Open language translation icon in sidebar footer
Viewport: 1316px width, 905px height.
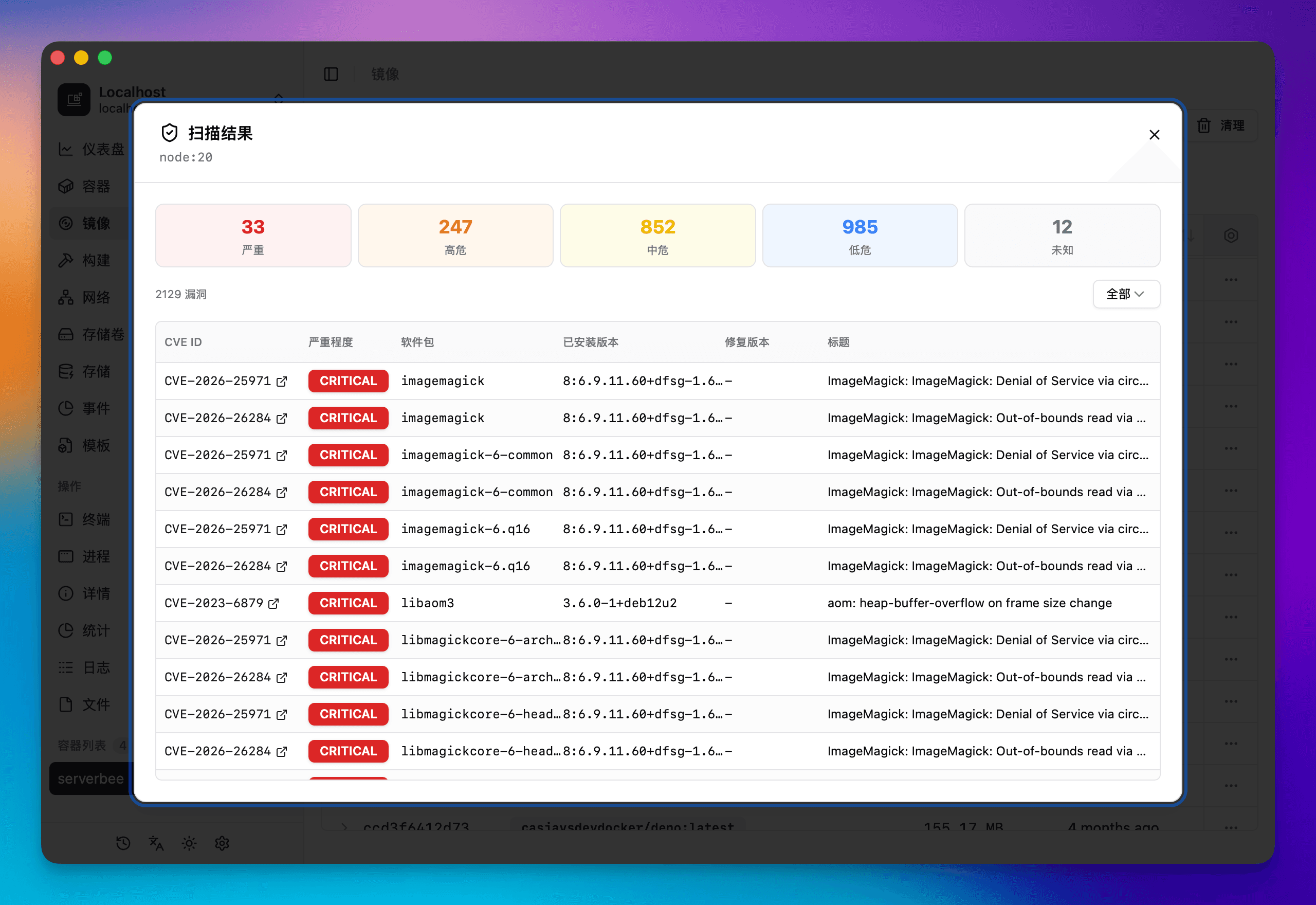156,843
